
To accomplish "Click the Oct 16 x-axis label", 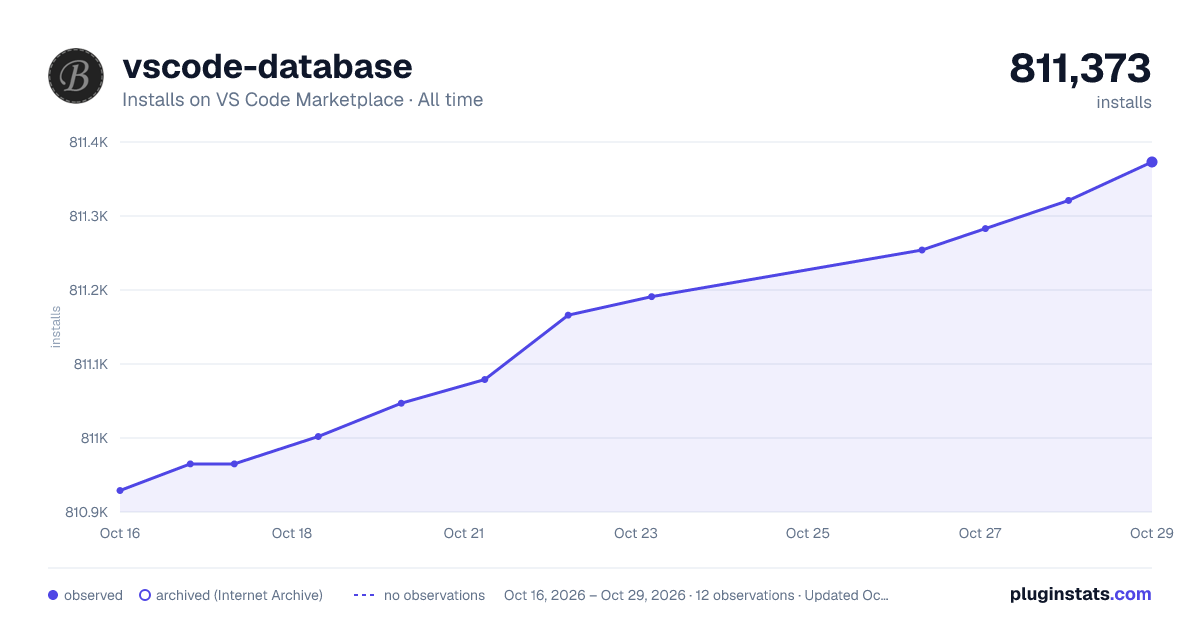I will coord(120,533).
